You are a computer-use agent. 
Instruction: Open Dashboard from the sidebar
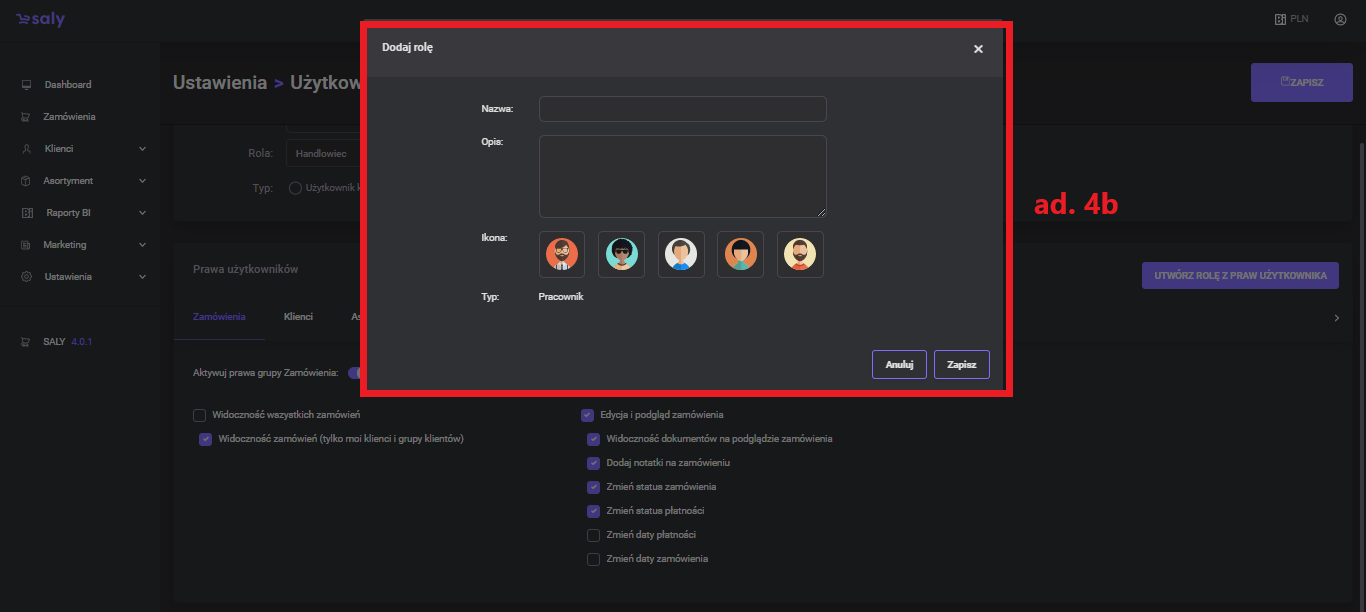[67, 85]
